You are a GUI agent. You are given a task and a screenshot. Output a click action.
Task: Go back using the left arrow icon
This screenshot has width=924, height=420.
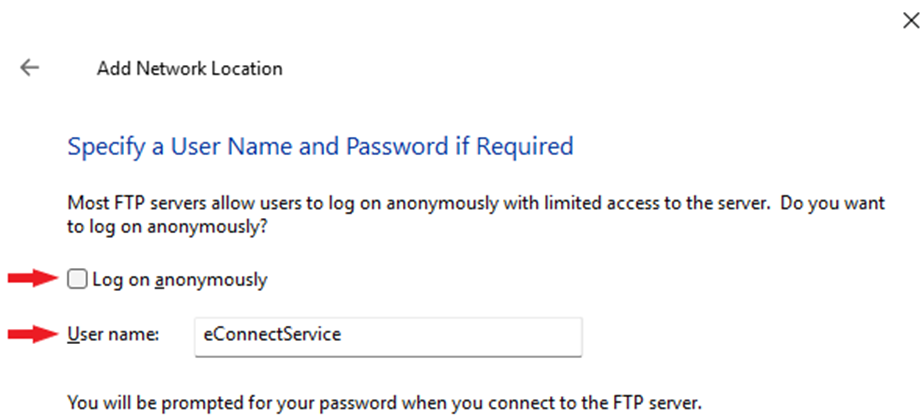point(30,68)
